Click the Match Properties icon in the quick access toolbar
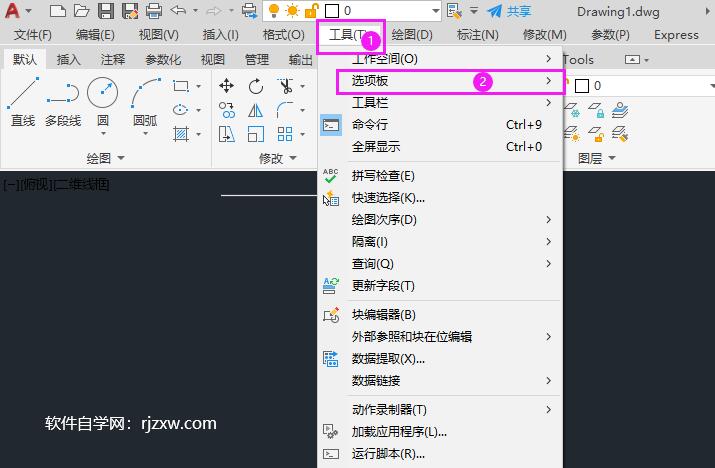 pyautogui.click(x=454, y=10)
